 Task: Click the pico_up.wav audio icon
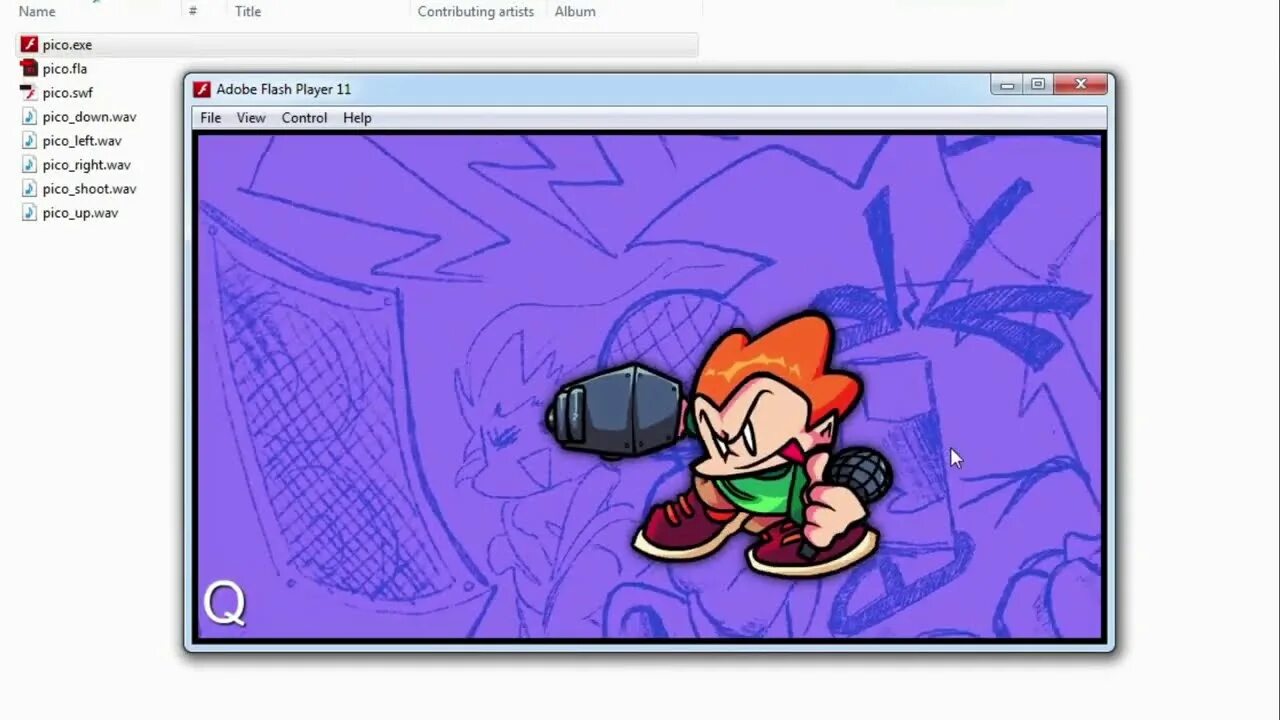click(x=29, y=213)
